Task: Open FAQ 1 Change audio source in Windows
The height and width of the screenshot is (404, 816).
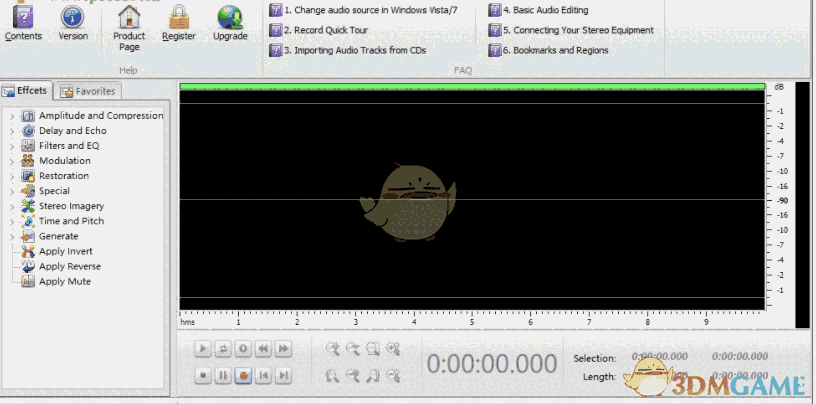Action: (x=363, y=10)
